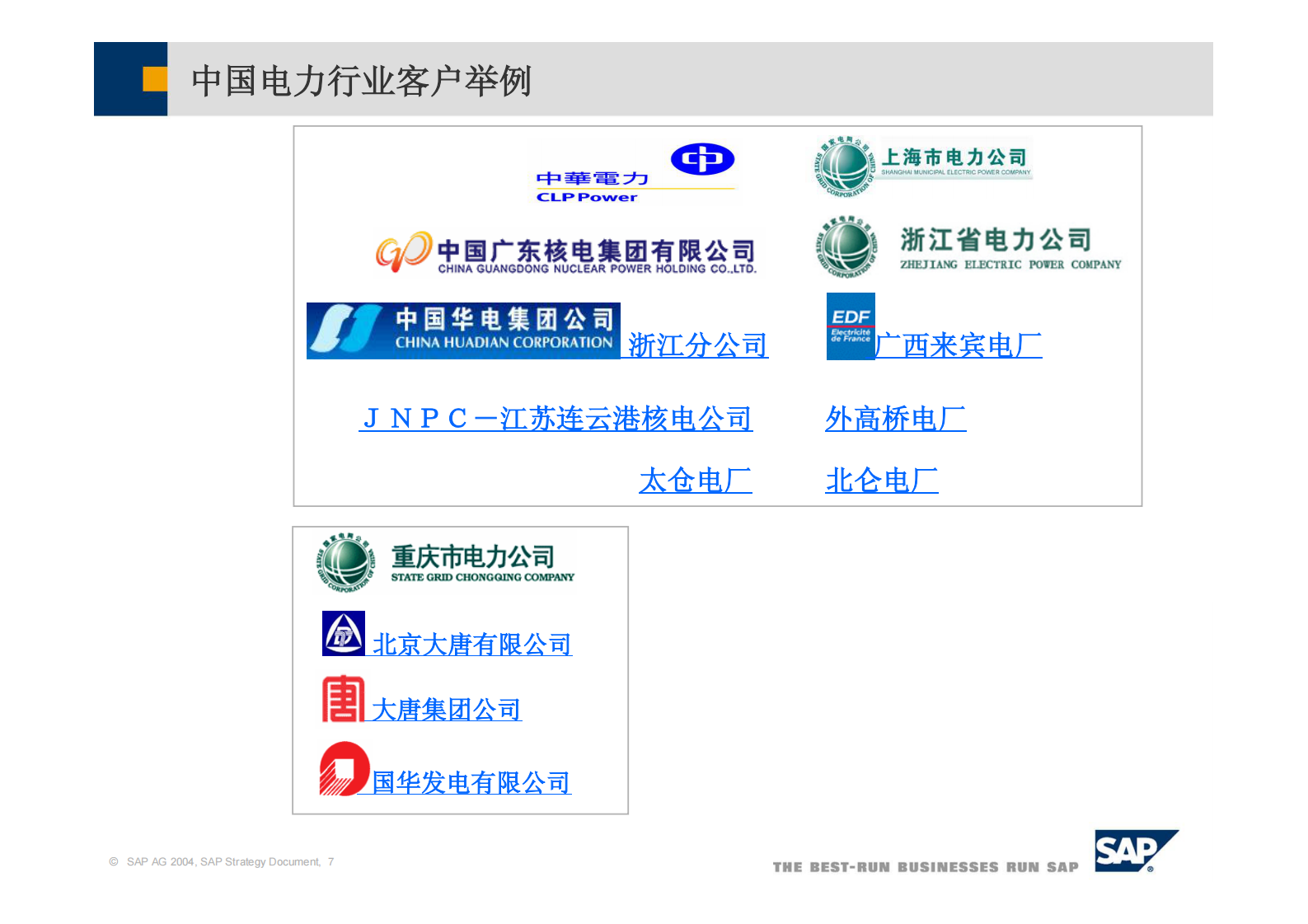Click the Beijing Datang triangle logo
This screenshot has width=1308, height=924.
point(344,633)
